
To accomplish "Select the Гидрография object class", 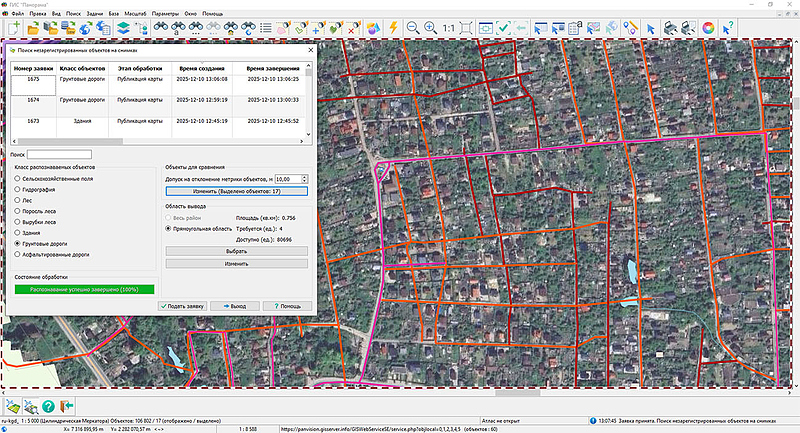I will tap(17, 187).
